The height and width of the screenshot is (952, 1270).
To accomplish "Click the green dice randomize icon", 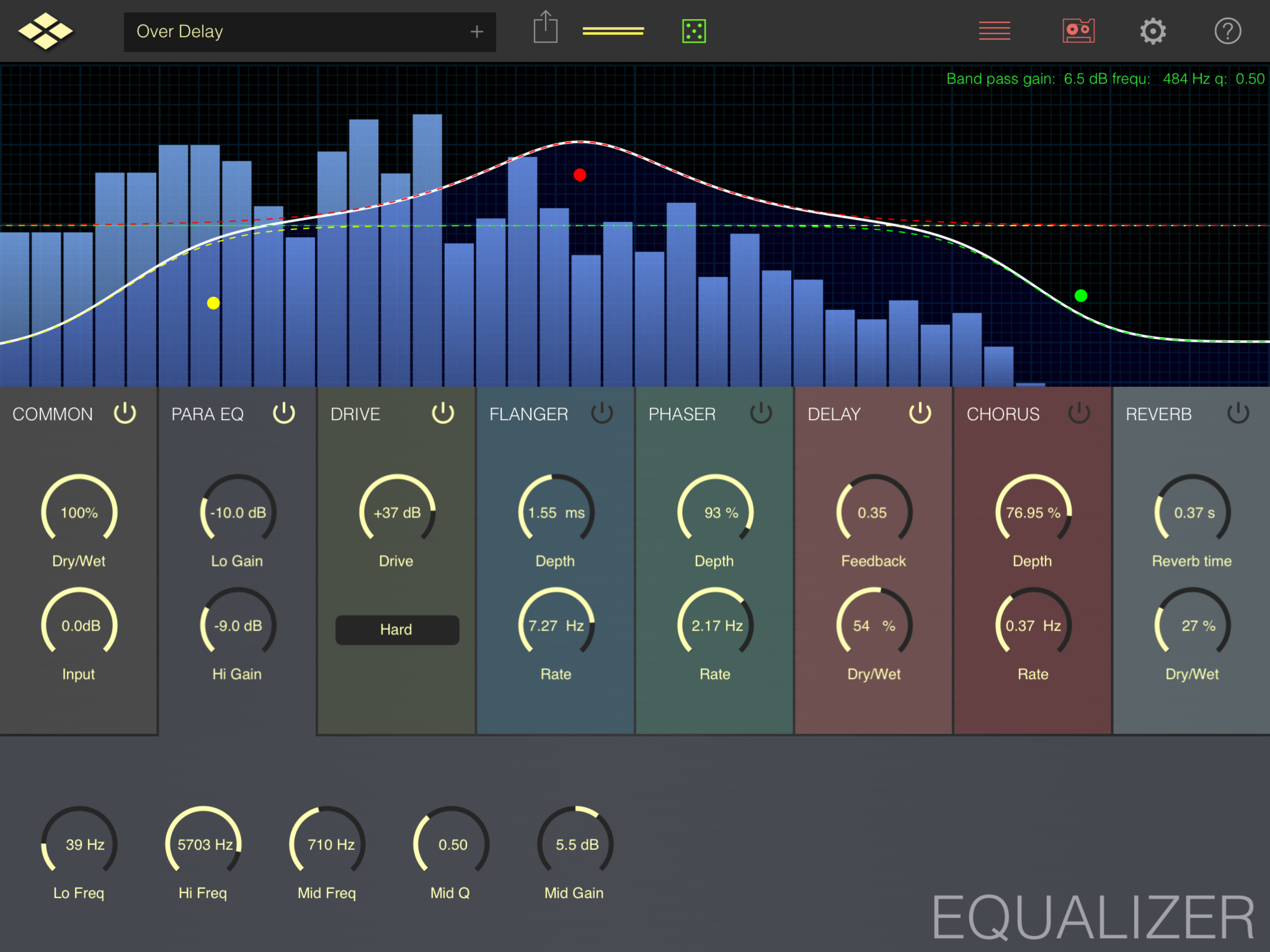I will click(x=694, y=31).
